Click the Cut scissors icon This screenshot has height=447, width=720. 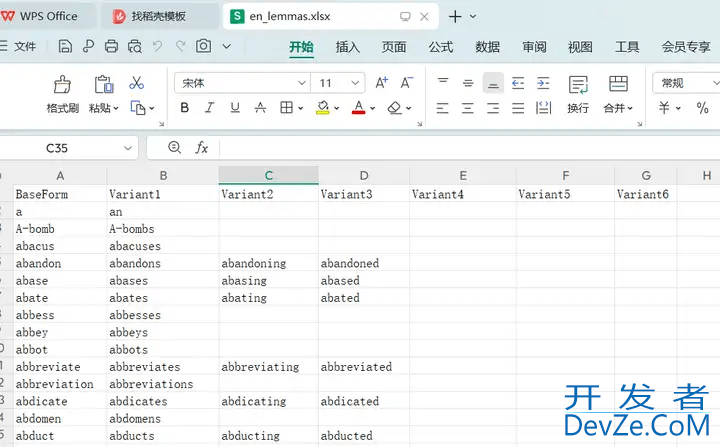pos(136,83)
